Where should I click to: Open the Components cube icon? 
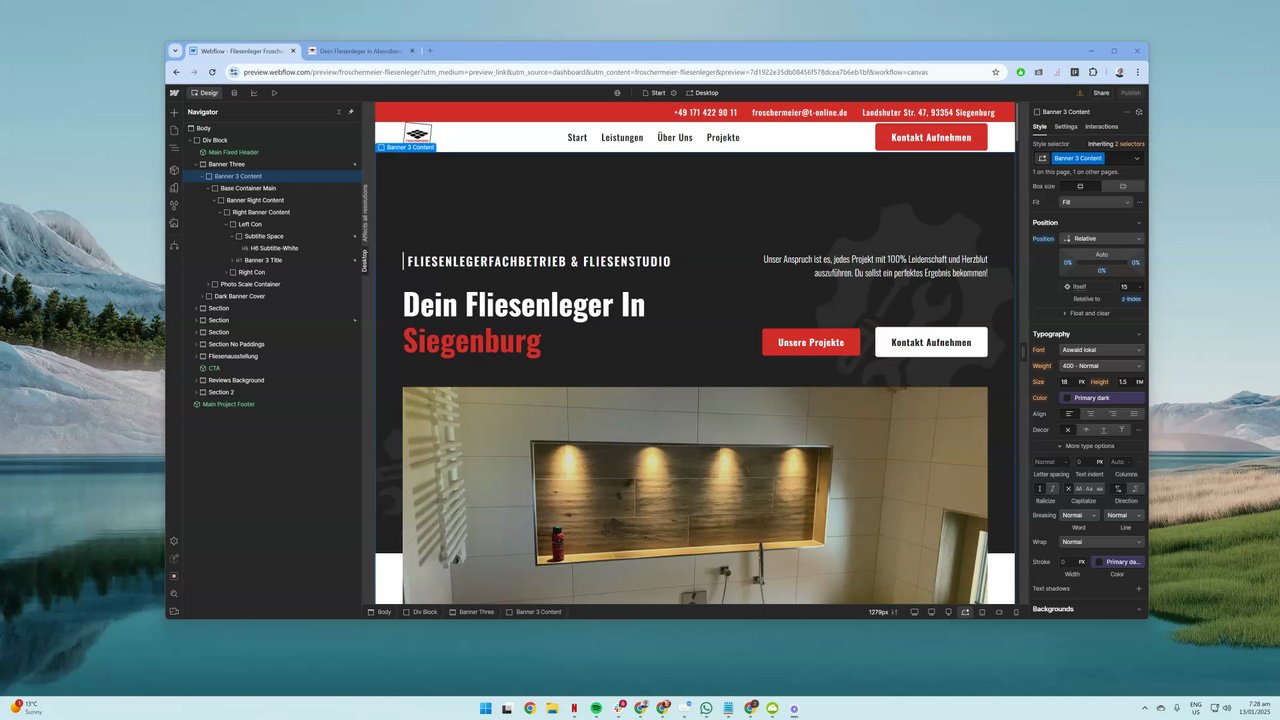tap(174, 170)
